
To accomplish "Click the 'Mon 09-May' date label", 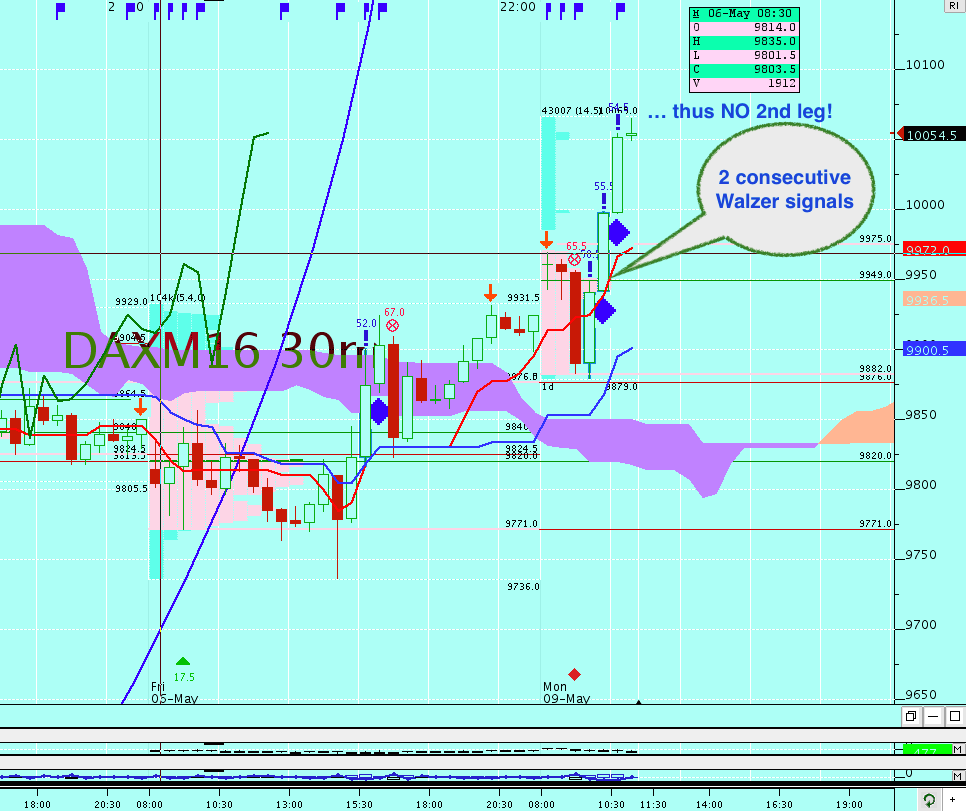I will coord(566,693).
